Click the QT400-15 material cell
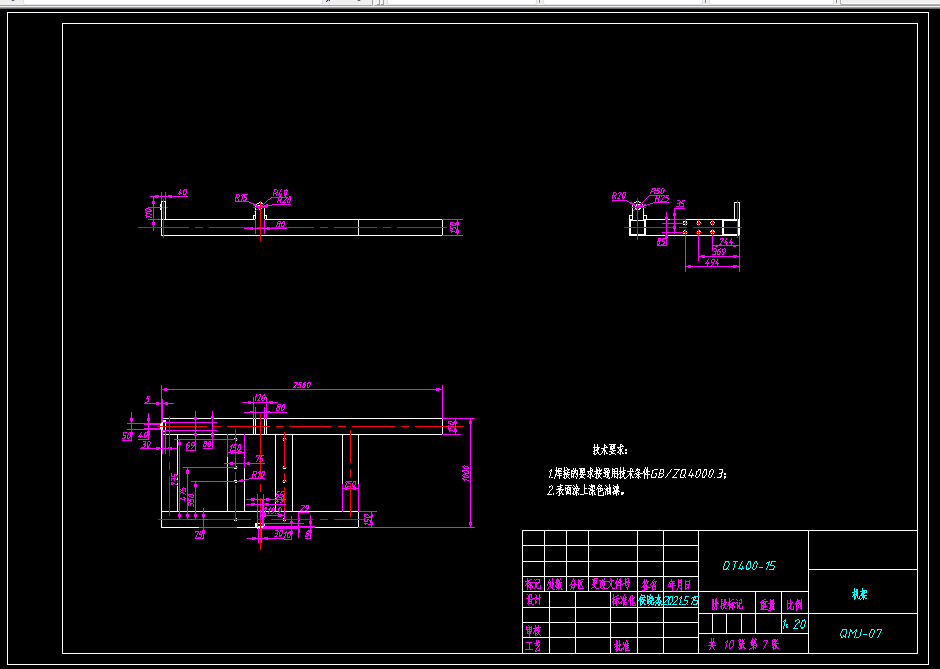Screen dimensions: 940x669 coord(749,565)
